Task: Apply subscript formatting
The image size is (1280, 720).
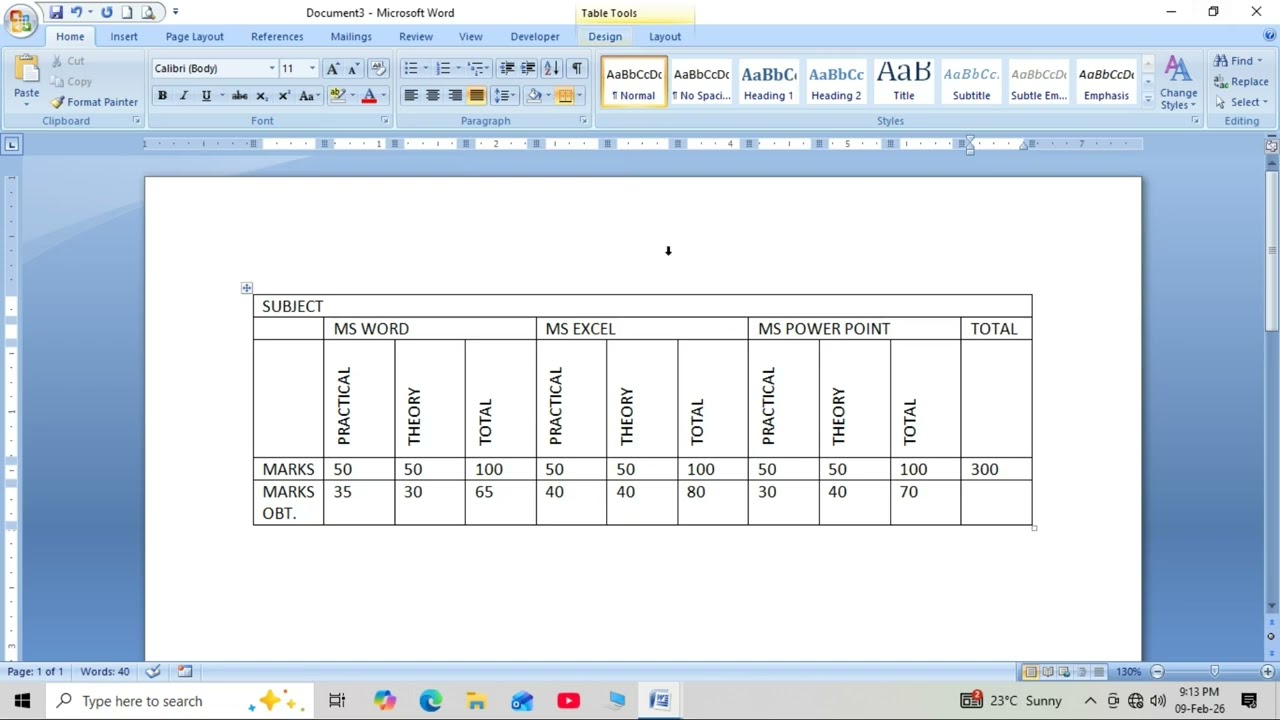Action: (x=262, y=96)
